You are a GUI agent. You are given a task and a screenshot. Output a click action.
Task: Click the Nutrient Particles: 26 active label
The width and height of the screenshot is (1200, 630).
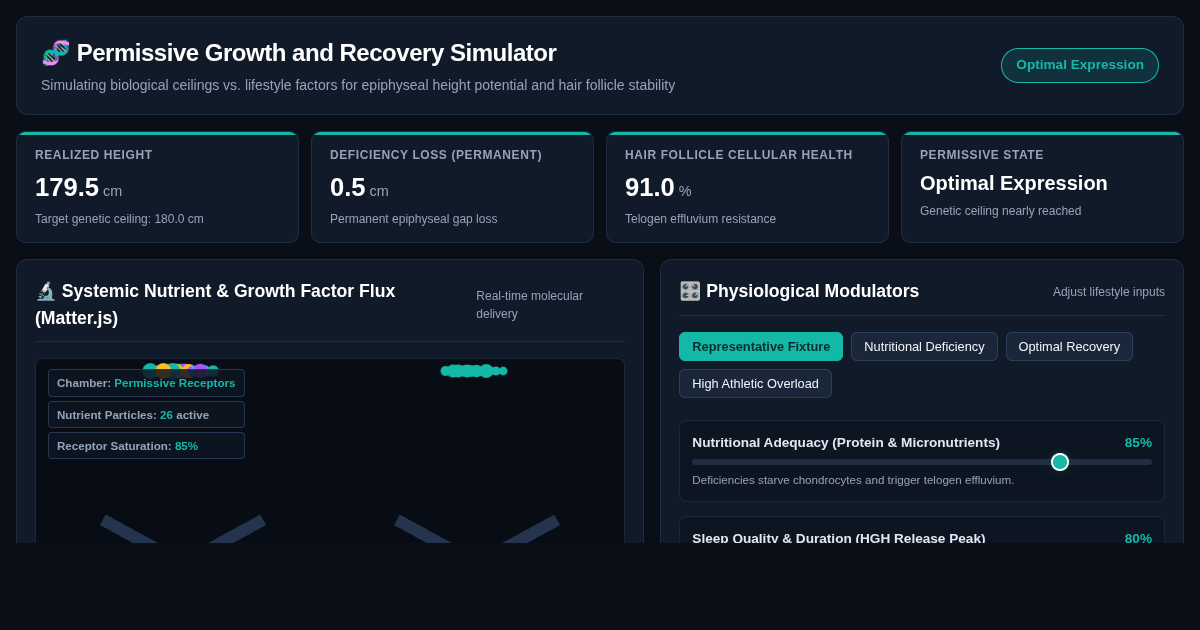pyautogui.click(x=146, y=415)
